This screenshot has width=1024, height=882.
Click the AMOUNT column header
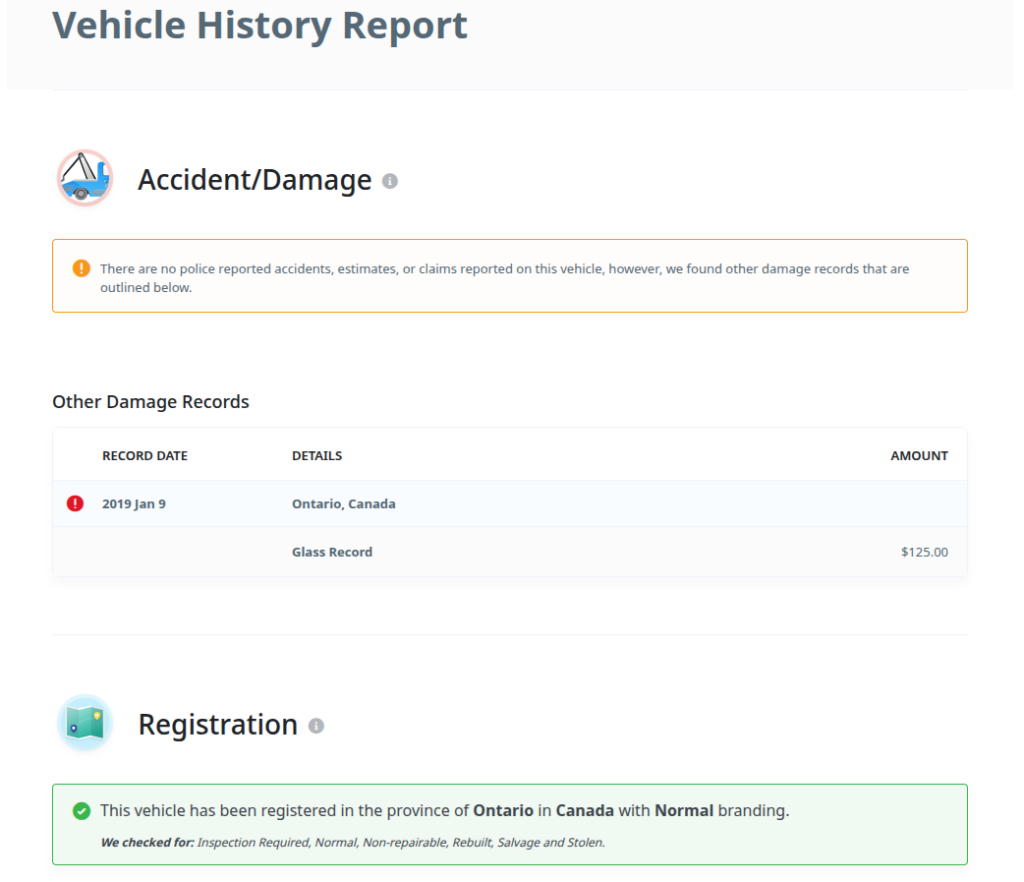click(x=919, y=456)
